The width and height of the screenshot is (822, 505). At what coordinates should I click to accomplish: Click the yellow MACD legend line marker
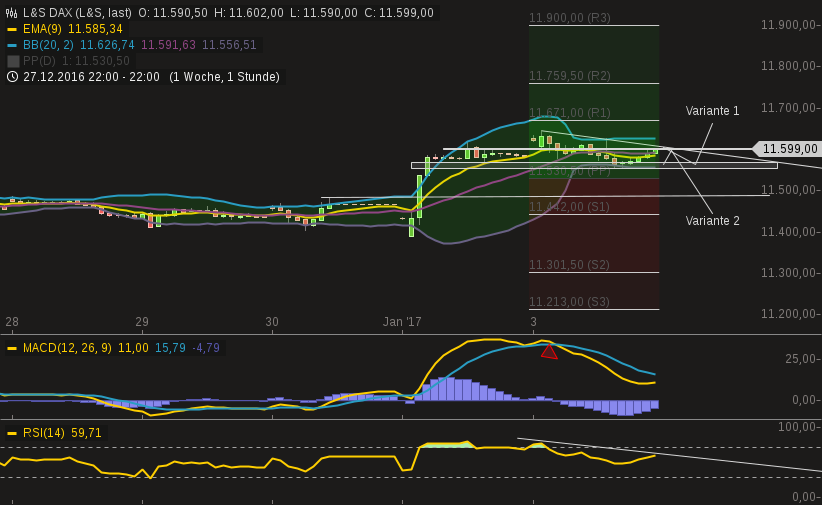tap(12, 348)
